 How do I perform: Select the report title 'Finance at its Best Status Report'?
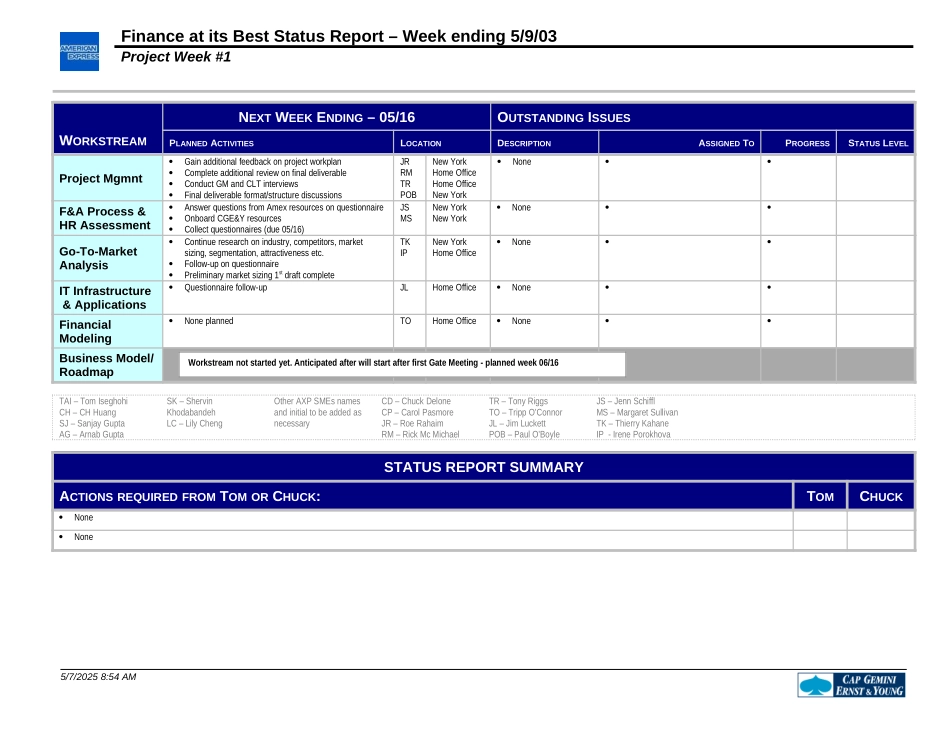click(252, 36)
